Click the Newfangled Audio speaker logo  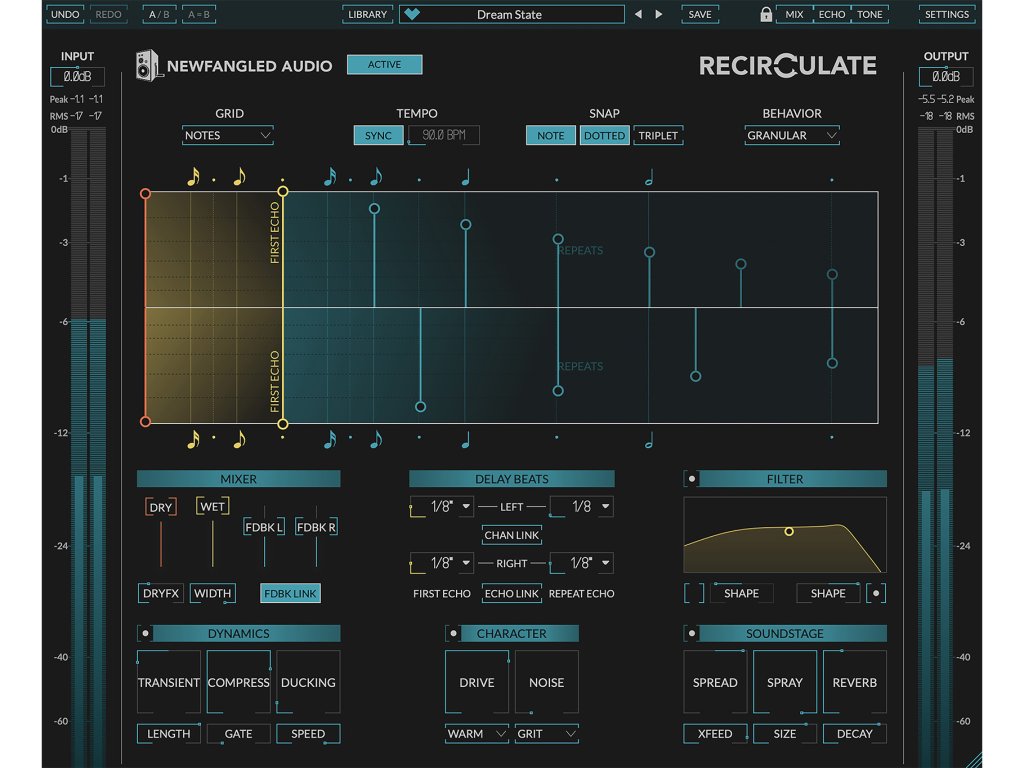click(x=147, y=66)
